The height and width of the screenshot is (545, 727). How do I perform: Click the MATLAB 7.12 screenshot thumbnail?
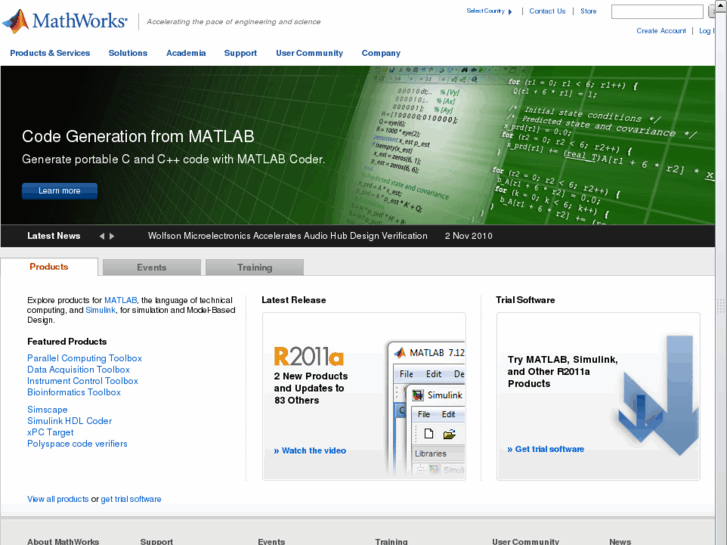point(426,408)
